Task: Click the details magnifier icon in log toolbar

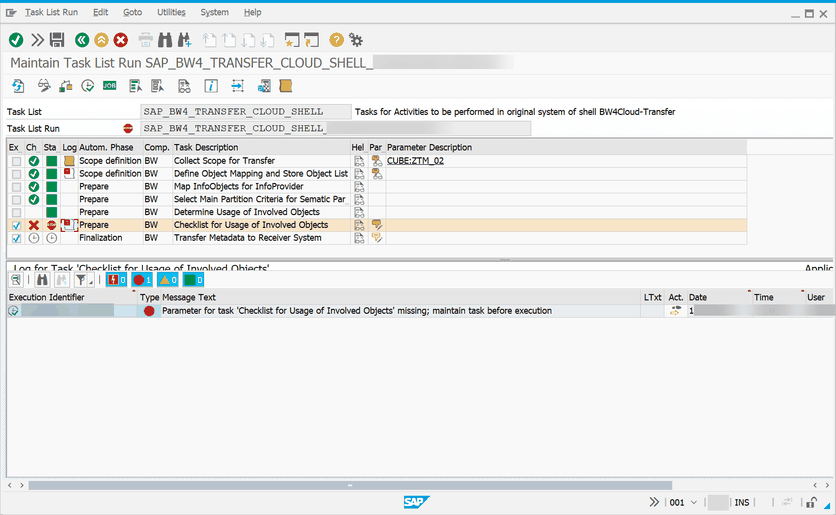Action: tap(16, 280)
